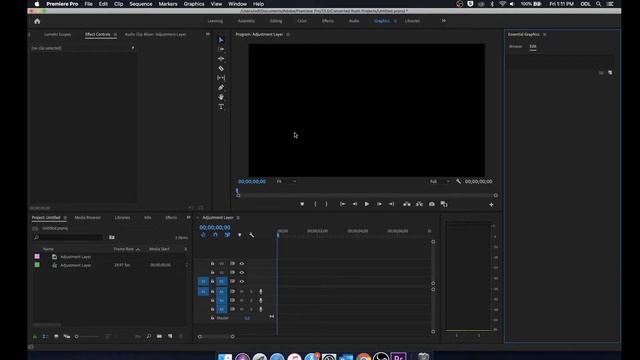Toggle nest sequences insert mode
Viewport: 640px width, 360px height.
pos(203,235)
